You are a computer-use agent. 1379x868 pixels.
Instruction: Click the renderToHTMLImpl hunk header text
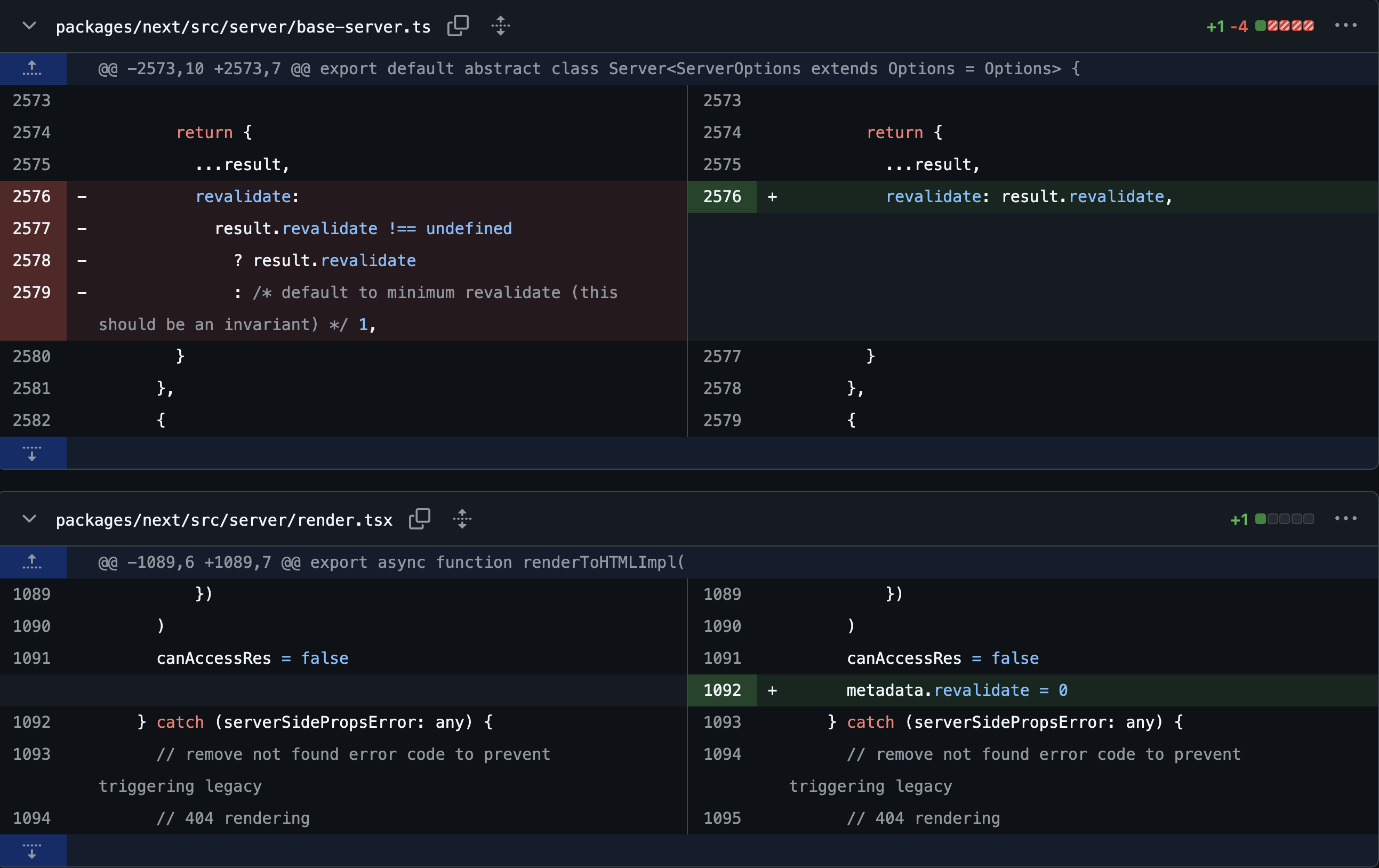391,562
